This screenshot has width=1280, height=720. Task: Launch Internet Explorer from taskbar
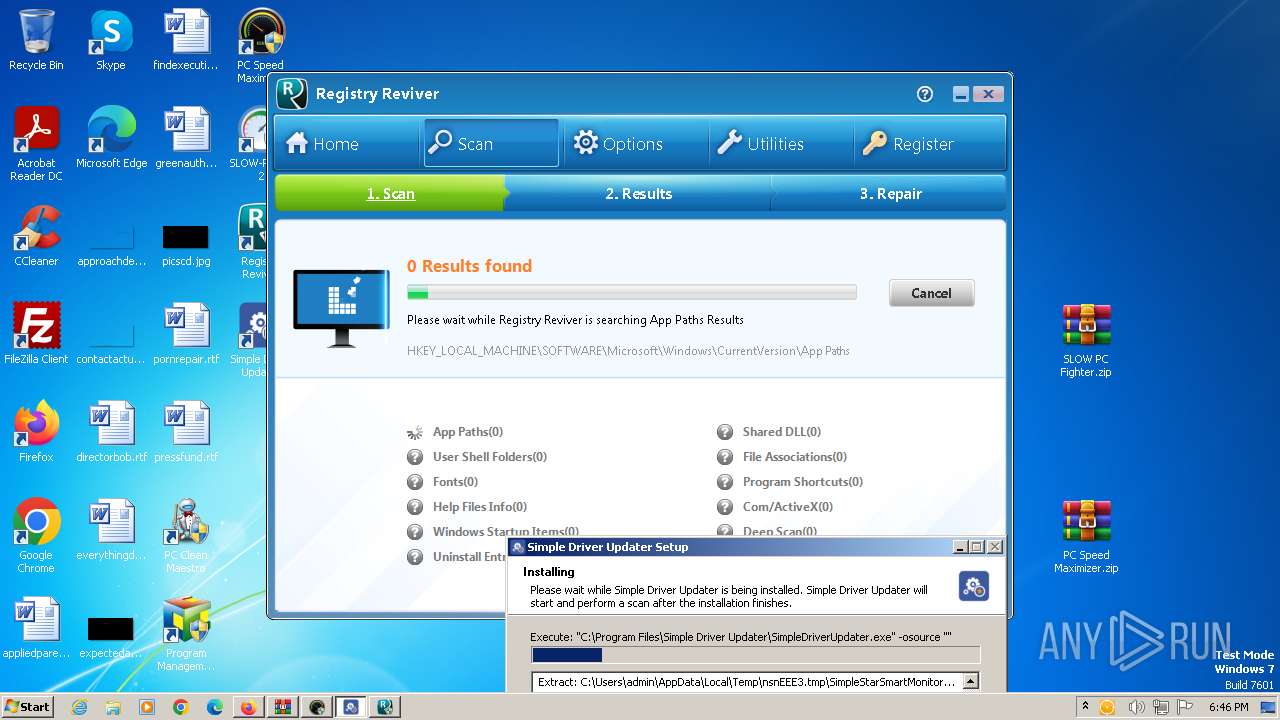[x=80, y=707]
